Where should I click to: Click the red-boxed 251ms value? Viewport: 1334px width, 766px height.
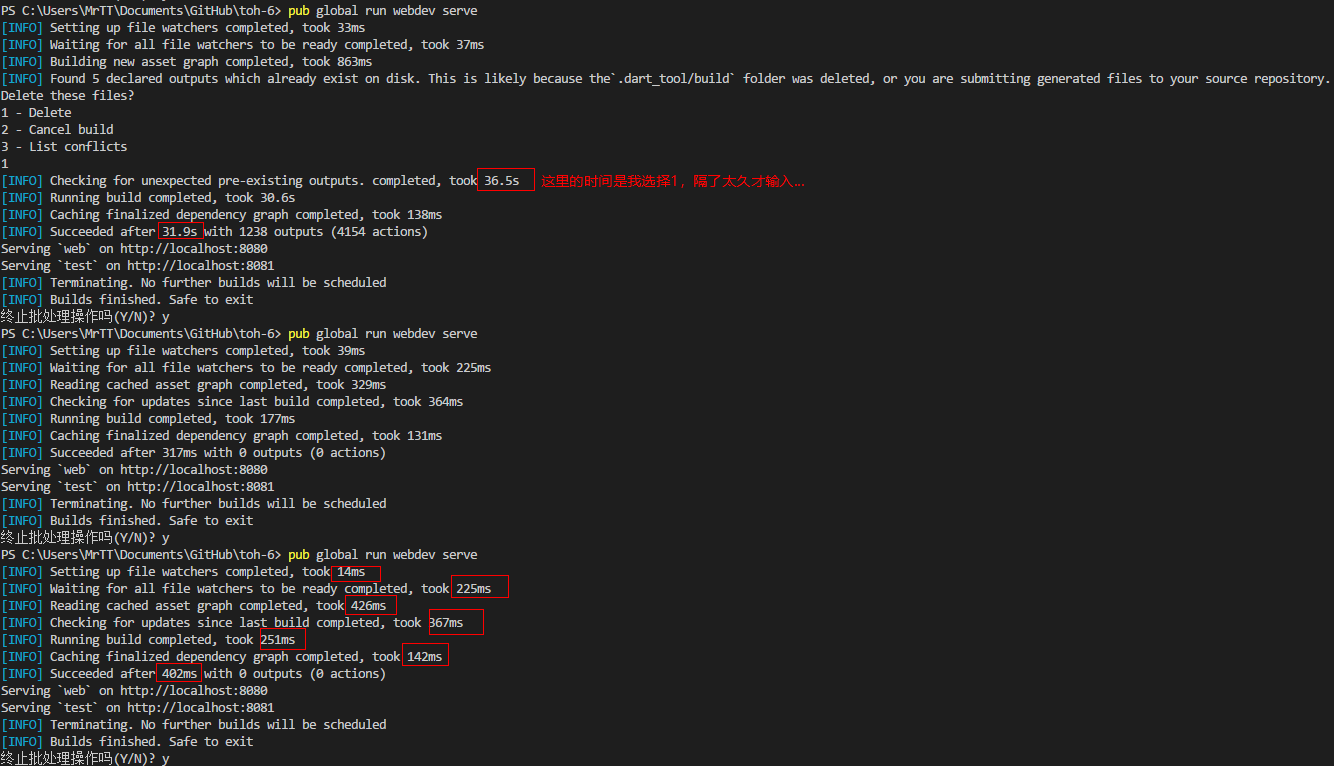[x=278, y=640]
